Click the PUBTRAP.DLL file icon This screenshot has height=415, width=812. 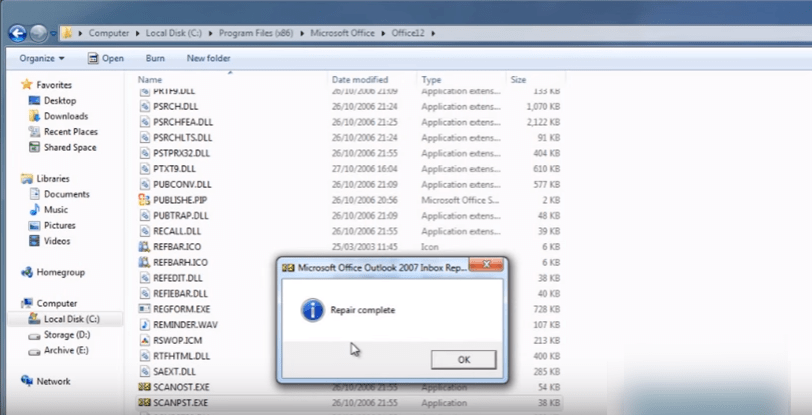(145, 215)
